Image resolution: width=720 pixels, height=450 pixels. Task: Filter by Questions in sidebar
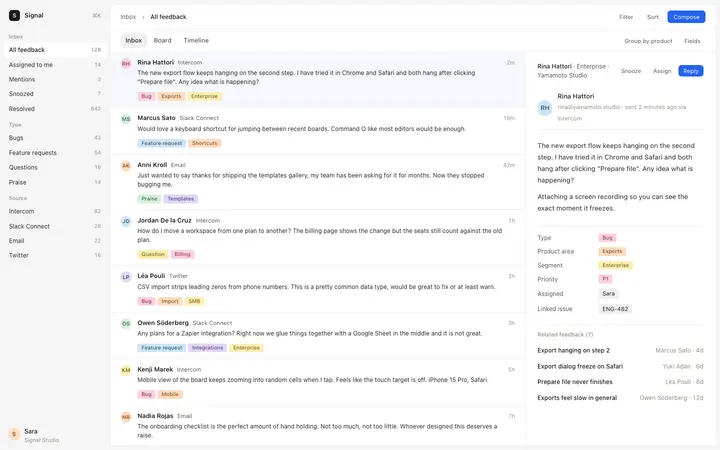[55, 167]
